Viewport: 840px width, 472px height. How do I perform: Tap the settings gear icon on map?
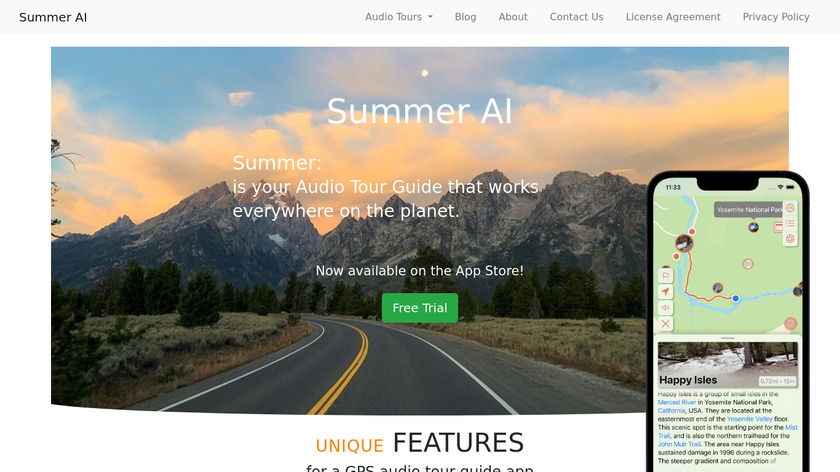790,208
